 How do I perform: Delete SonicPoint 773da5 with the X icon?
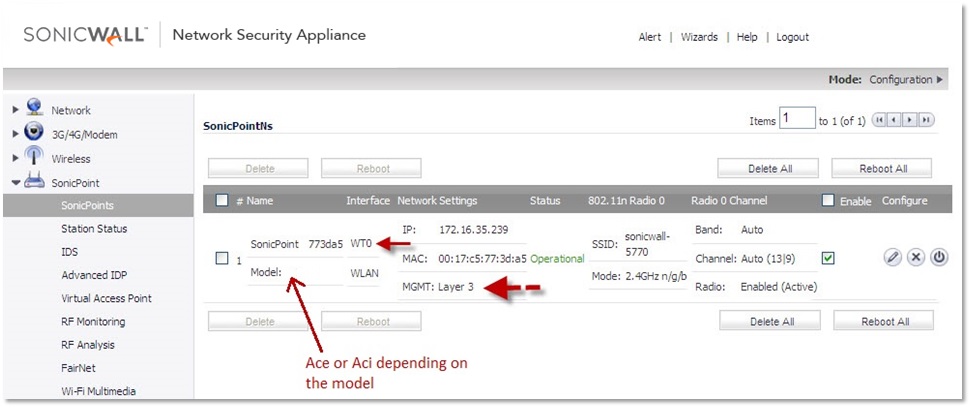pyautogui.click(x=916, y=258)
